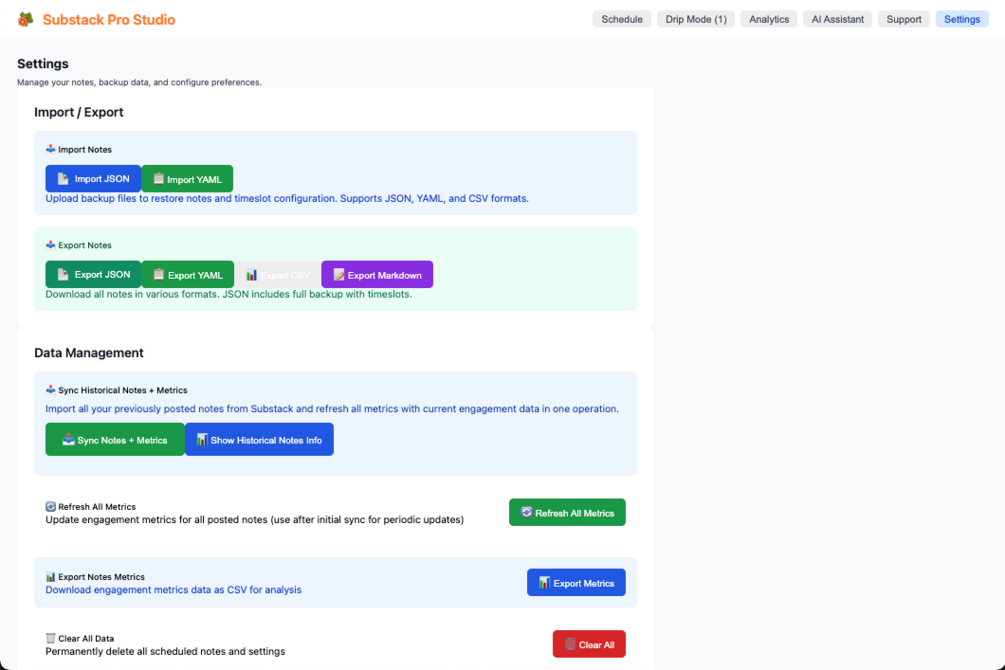The width and height of the screenshot is (1005, 670).
Task: Select the Settings tab
Action: (x=962, y=19)
